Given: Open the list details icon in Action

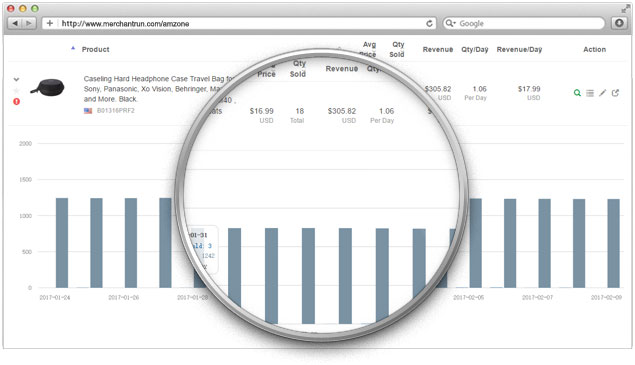Looking at the screenshot, I should pos(590,93).
